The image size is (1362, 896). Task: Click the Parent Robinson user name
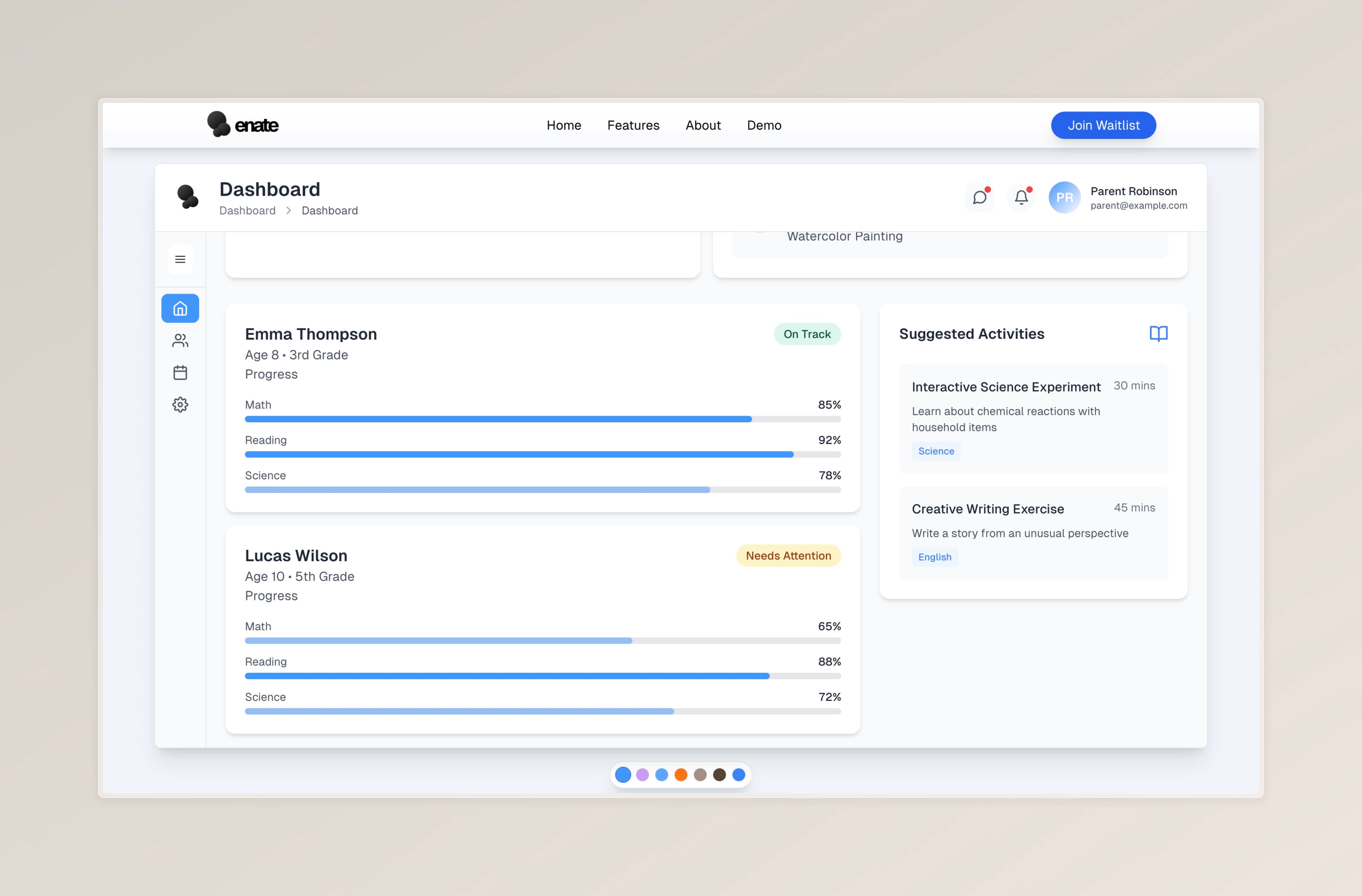(x=1134, y=191)
